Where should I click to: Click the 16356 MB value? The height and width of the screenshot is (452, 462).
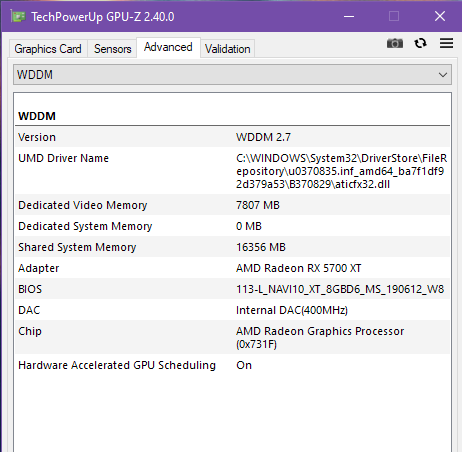(x=261, y=247)
